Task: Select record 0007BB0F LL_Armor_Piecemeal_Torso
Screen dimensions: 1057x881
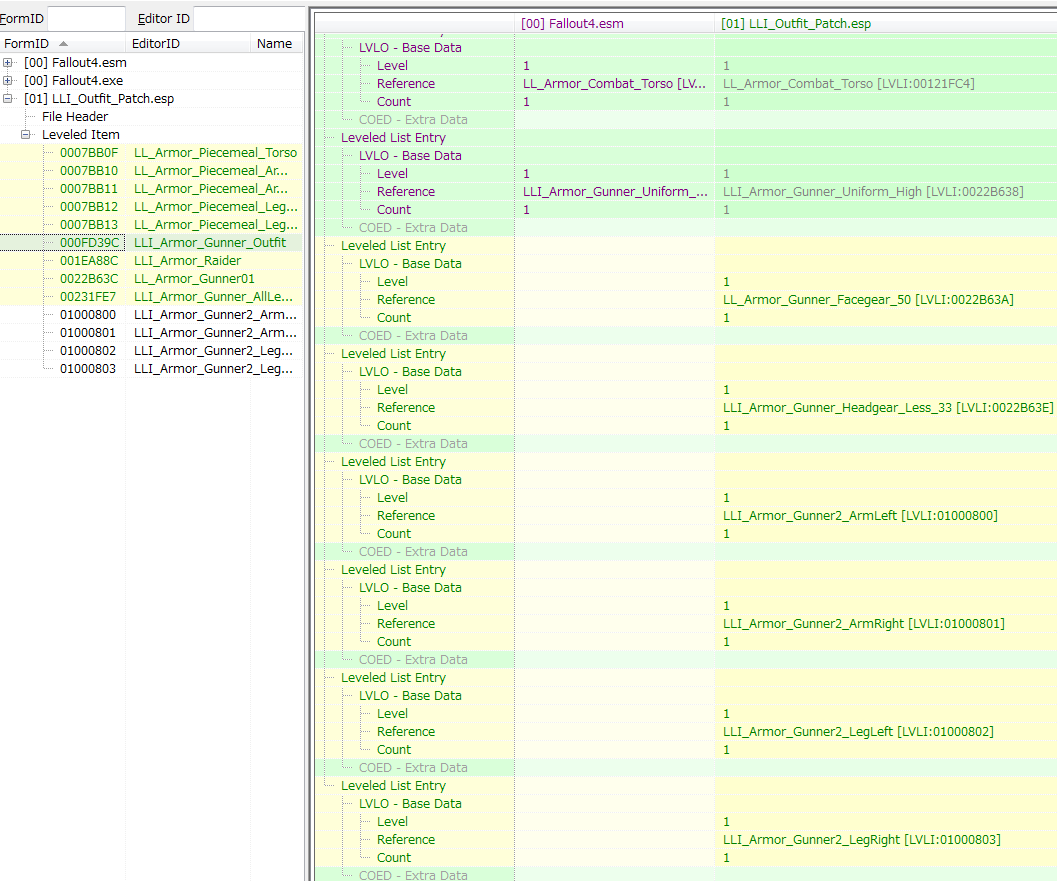Action: [x=152, y=153]
